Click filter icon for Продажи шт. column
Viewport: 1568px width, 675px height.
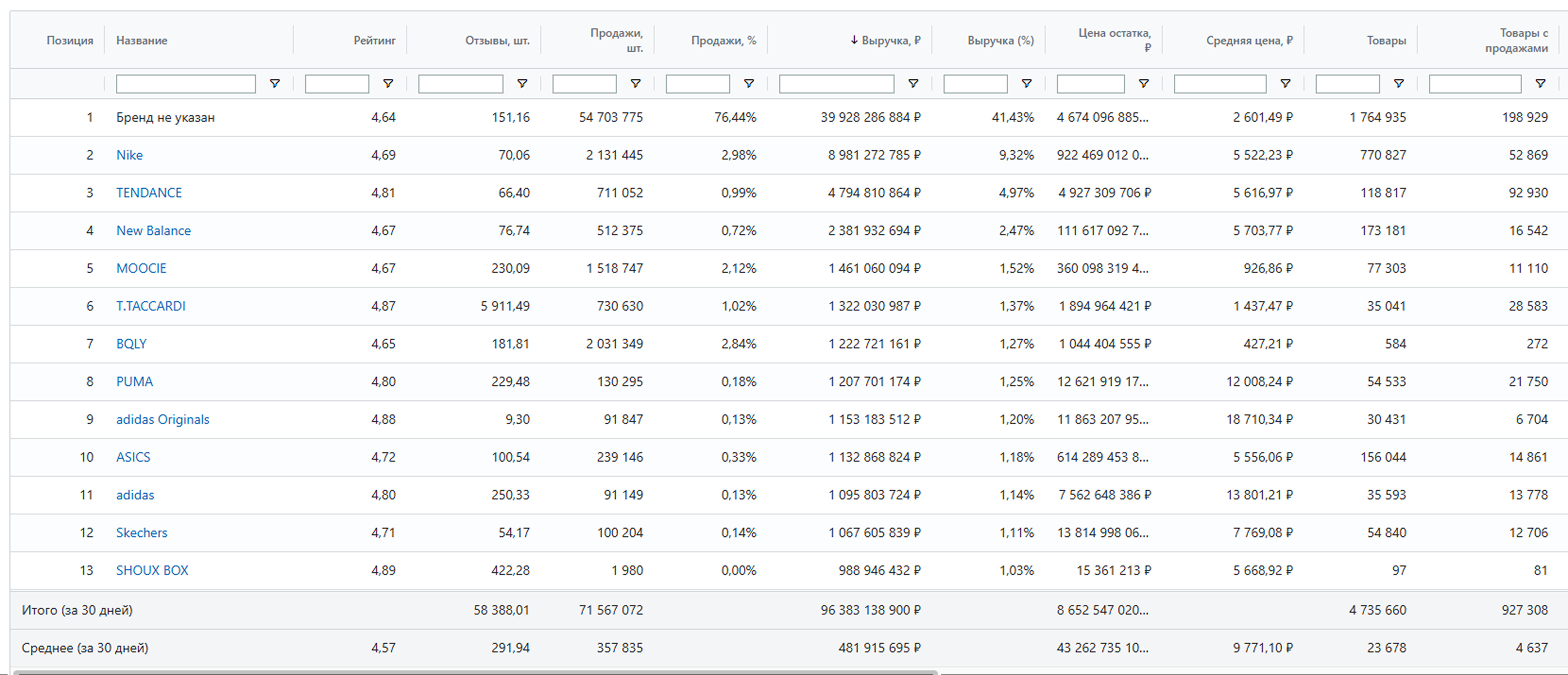[x=635, y=84]
